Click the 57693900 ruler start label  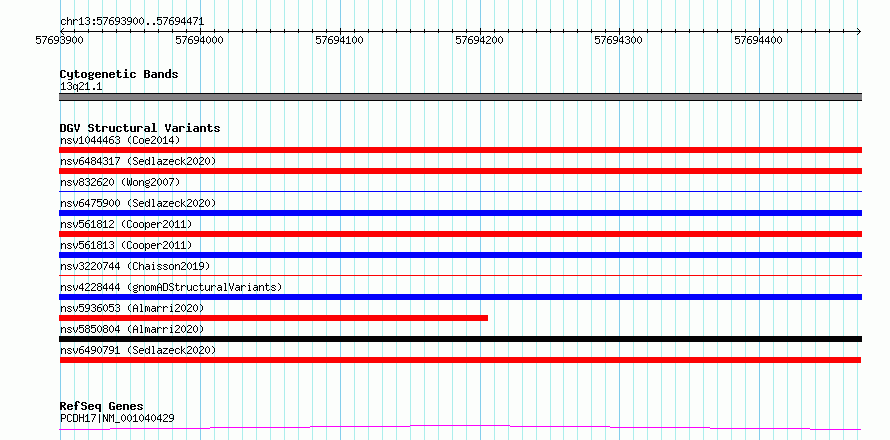60,40
